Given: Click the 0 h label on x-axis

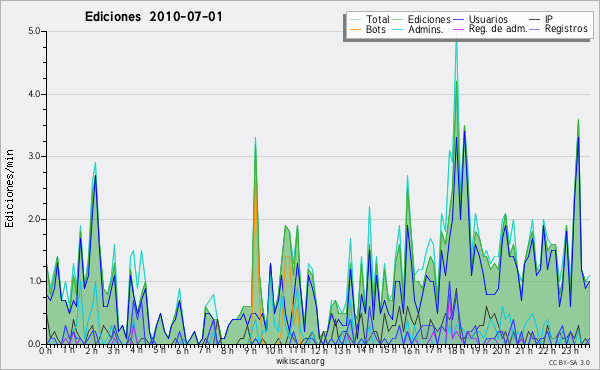Looking at the screenshot, I should 45,351.
